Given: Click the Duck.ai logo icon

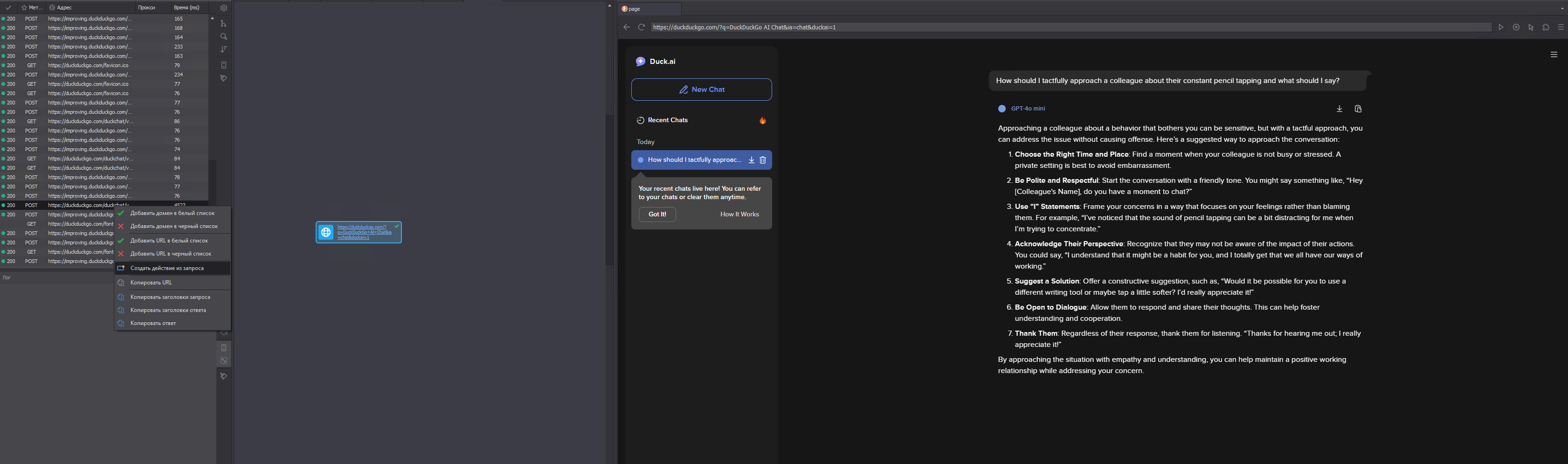Looking at the screenshot, I should 640,62.
